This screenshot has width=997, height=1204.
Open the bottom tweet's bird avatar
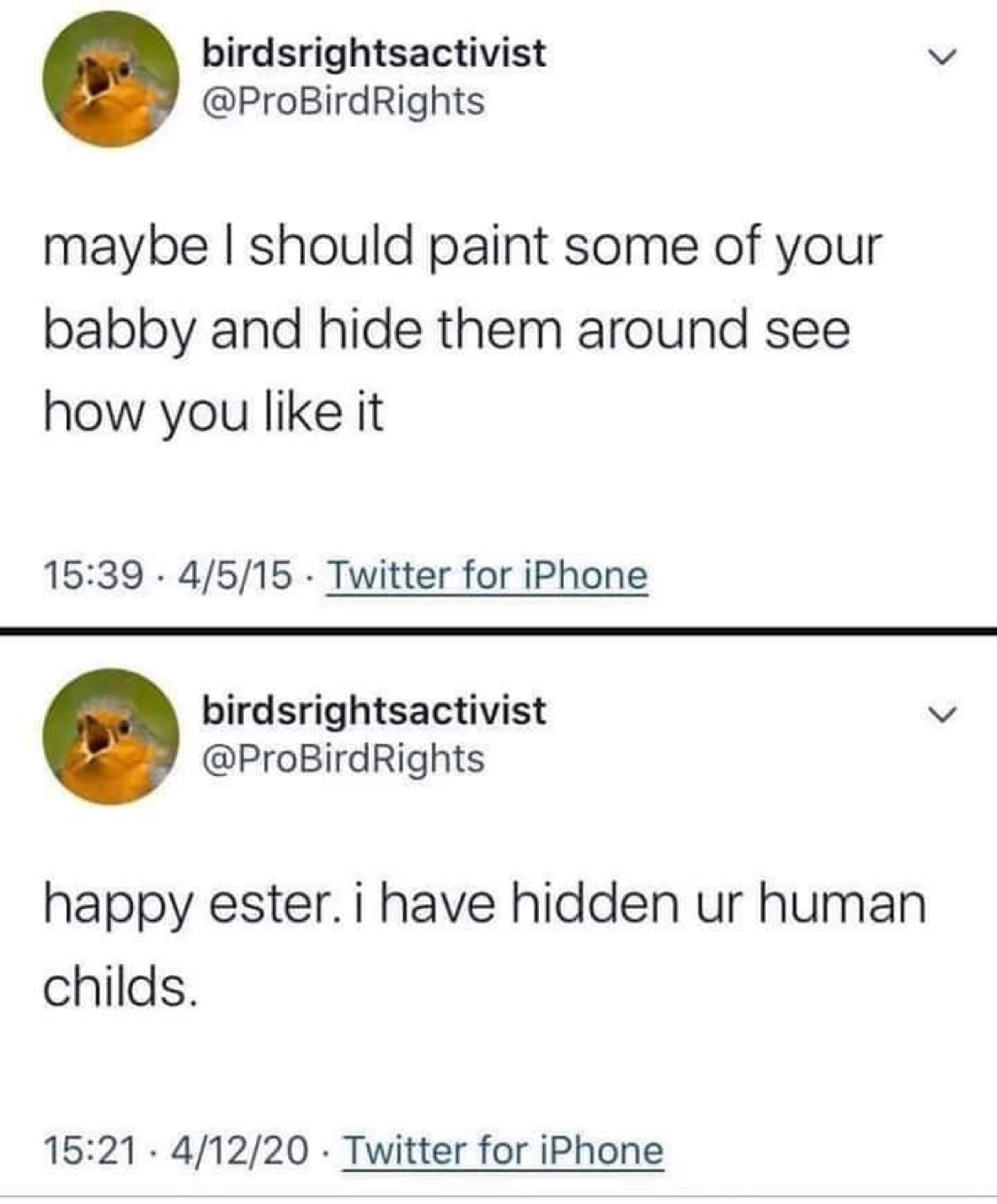112,737
